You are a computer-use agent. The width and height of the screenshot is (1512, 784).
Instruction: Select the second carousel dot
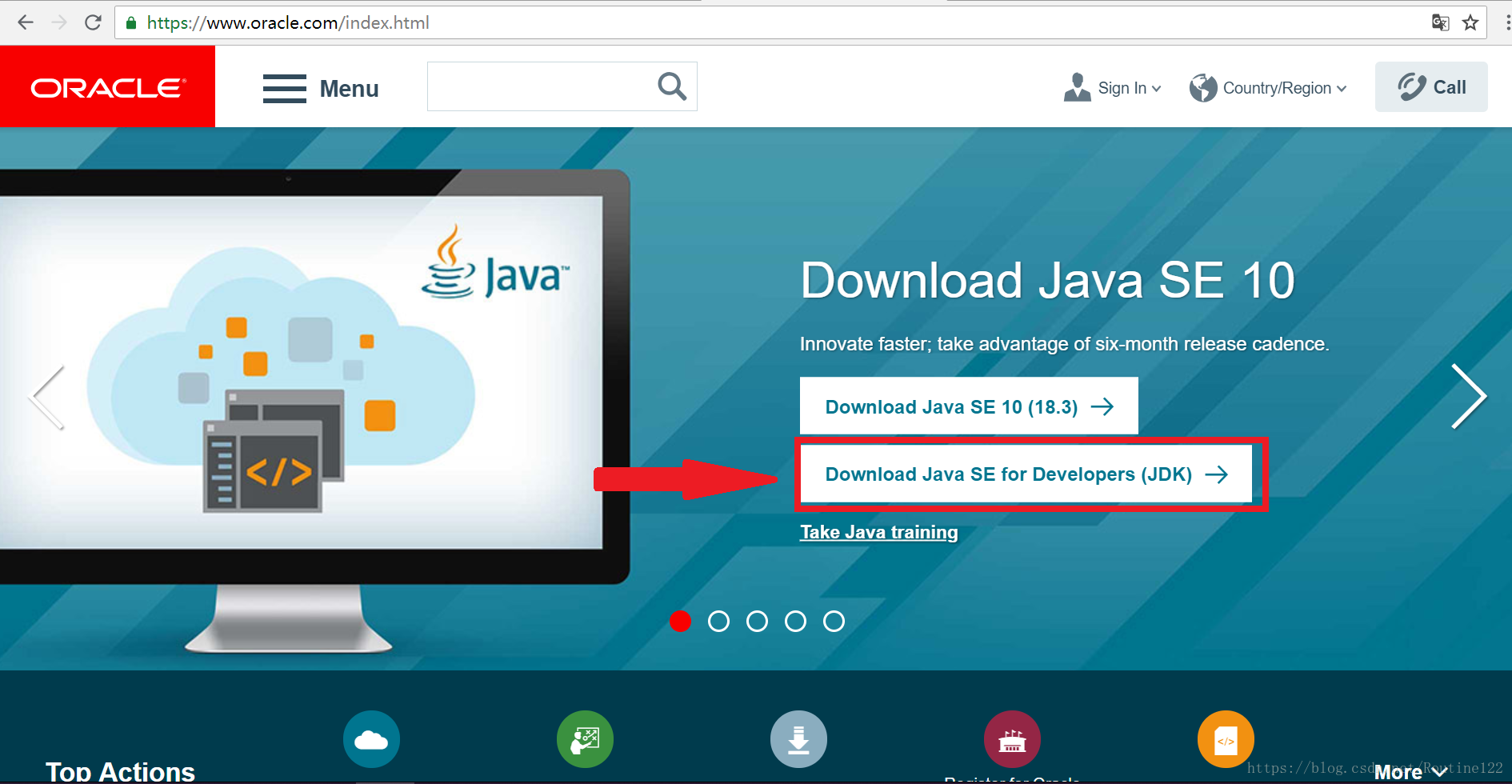(718, 621)
